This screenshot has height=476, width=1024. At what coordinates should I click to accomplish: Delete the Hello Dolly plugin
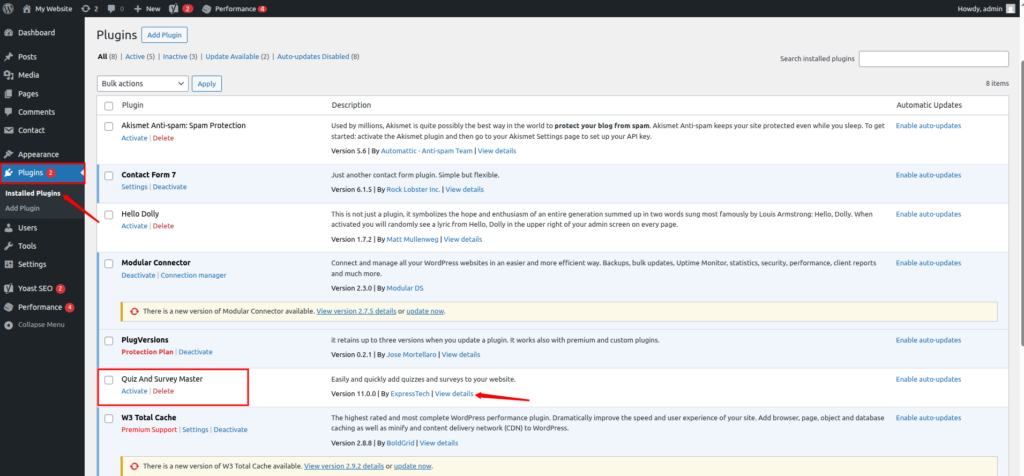(163, 226)
